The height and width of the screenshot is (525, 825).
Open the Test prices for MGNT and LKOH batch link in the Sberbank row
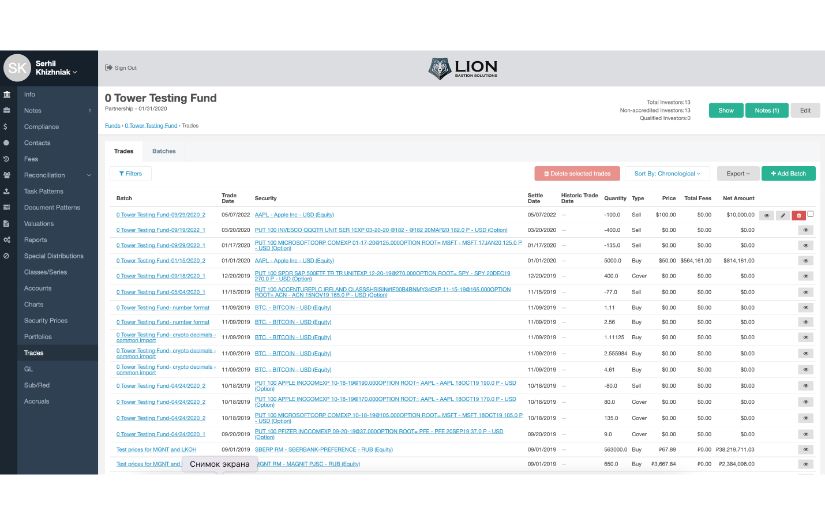[x=156, y=450]
